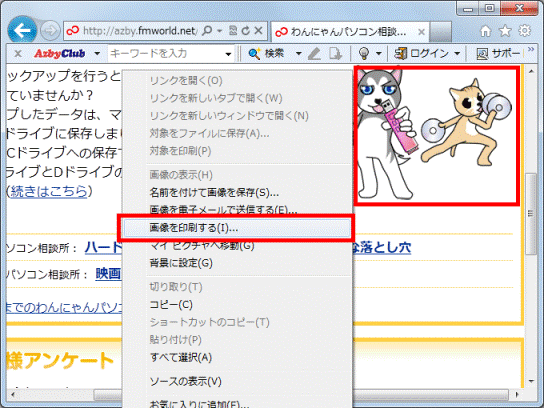Choose 名前を付けて画像を保存(S)... menu entry
This screenshot has height=408, width=544.
coord(214,193)
